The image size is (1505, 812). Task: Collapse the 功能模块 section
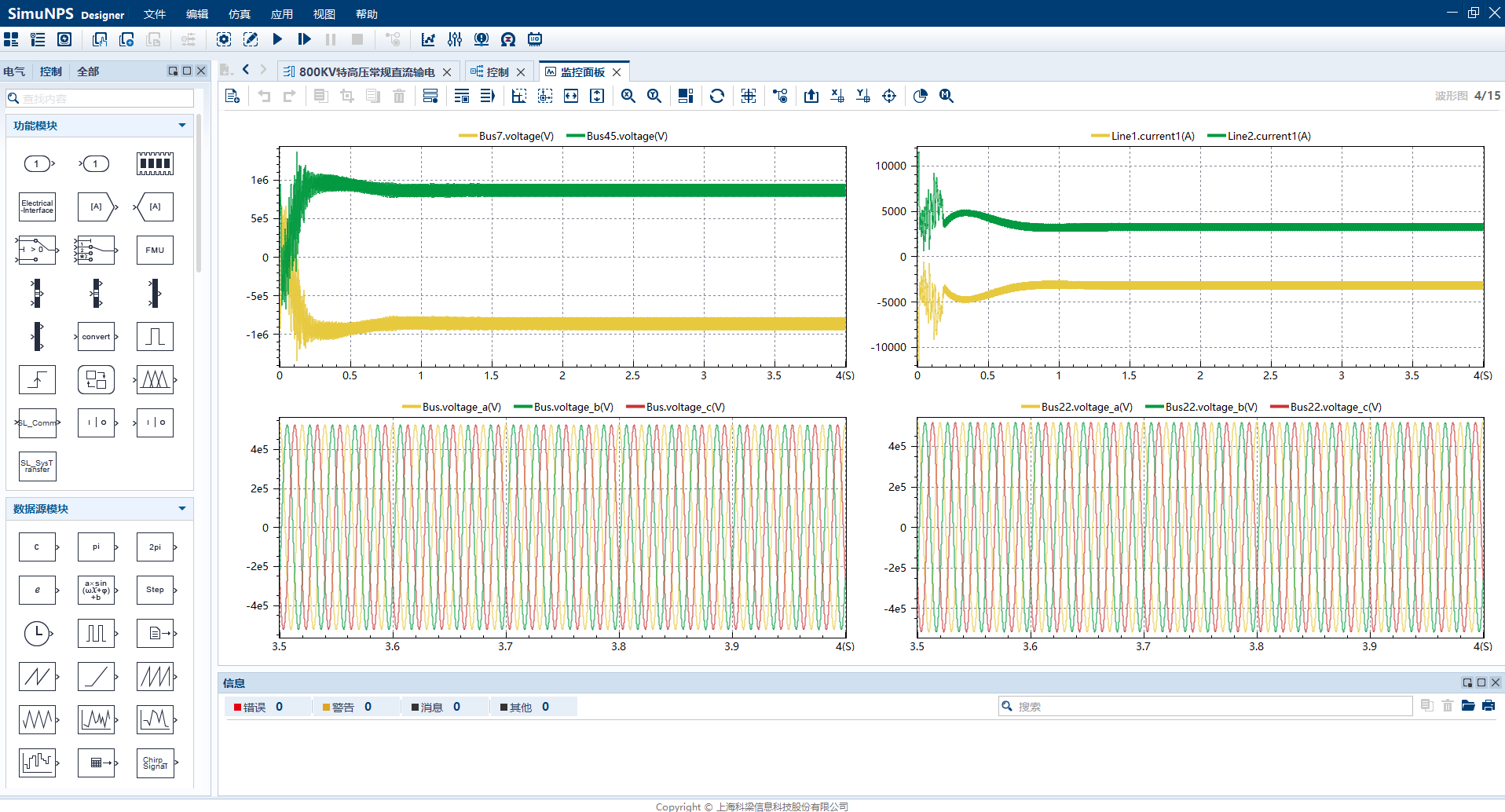click(182, 126)
